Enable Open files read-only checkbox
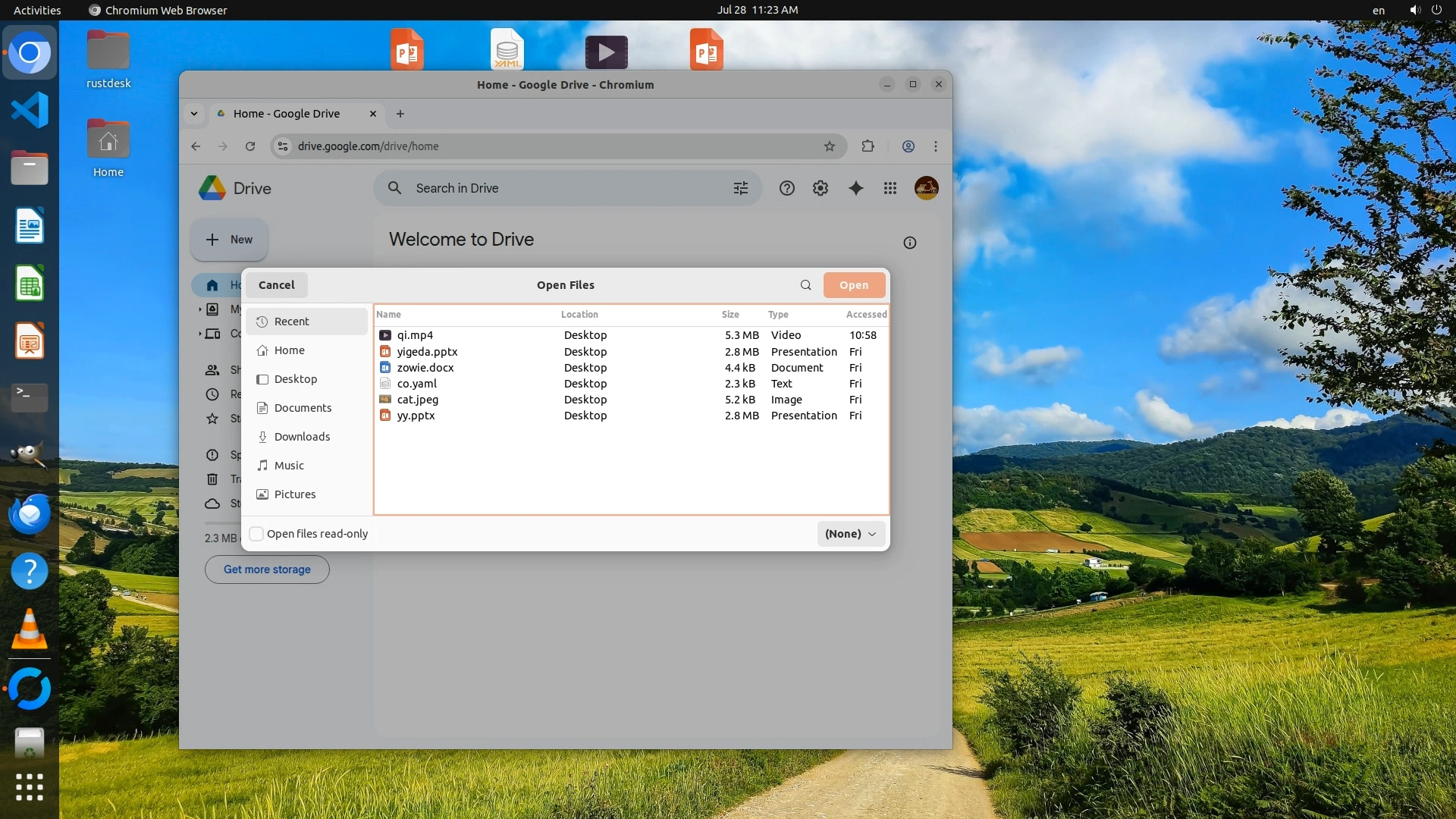 pos(256,534)
